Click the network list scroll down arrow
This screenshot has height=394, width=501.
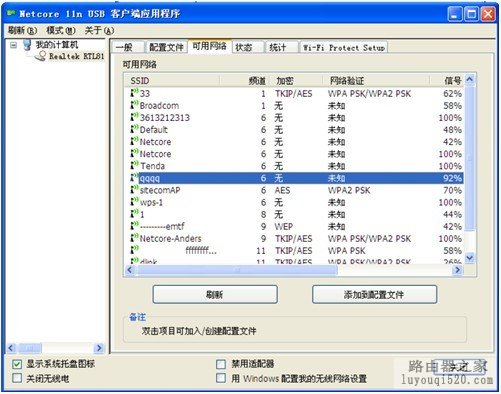pyautogui.click(x=470, y=258)
